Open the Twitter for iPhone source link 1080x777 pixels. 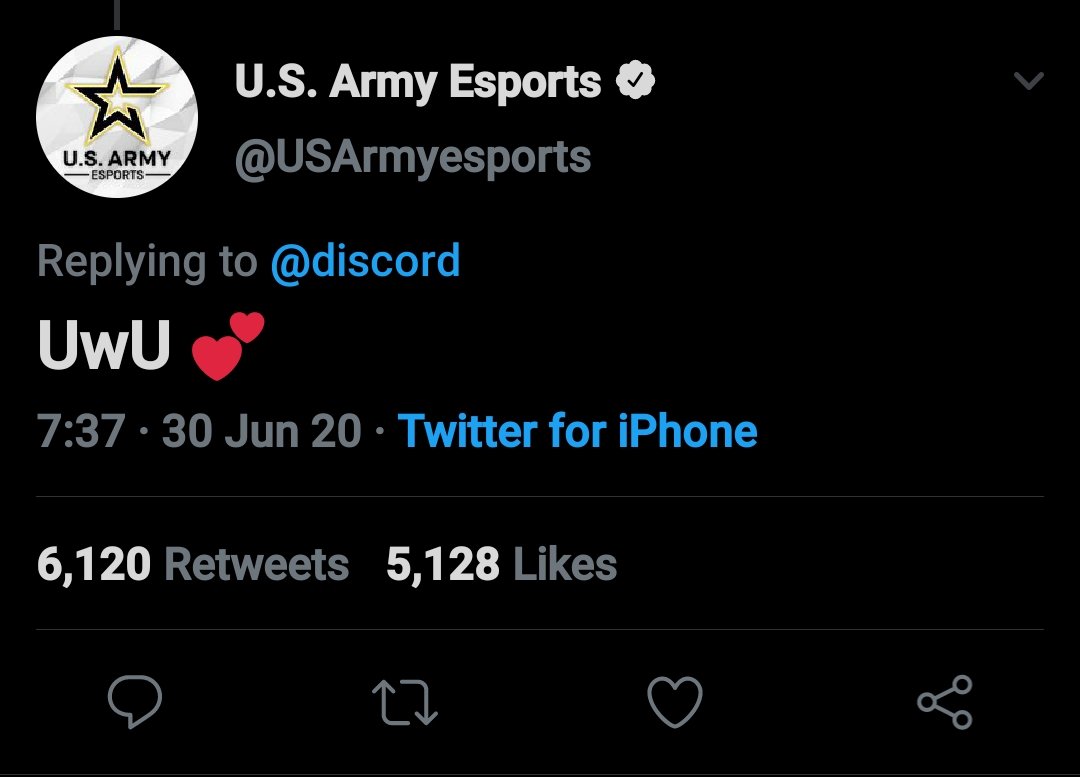click(x=578, y=431)
